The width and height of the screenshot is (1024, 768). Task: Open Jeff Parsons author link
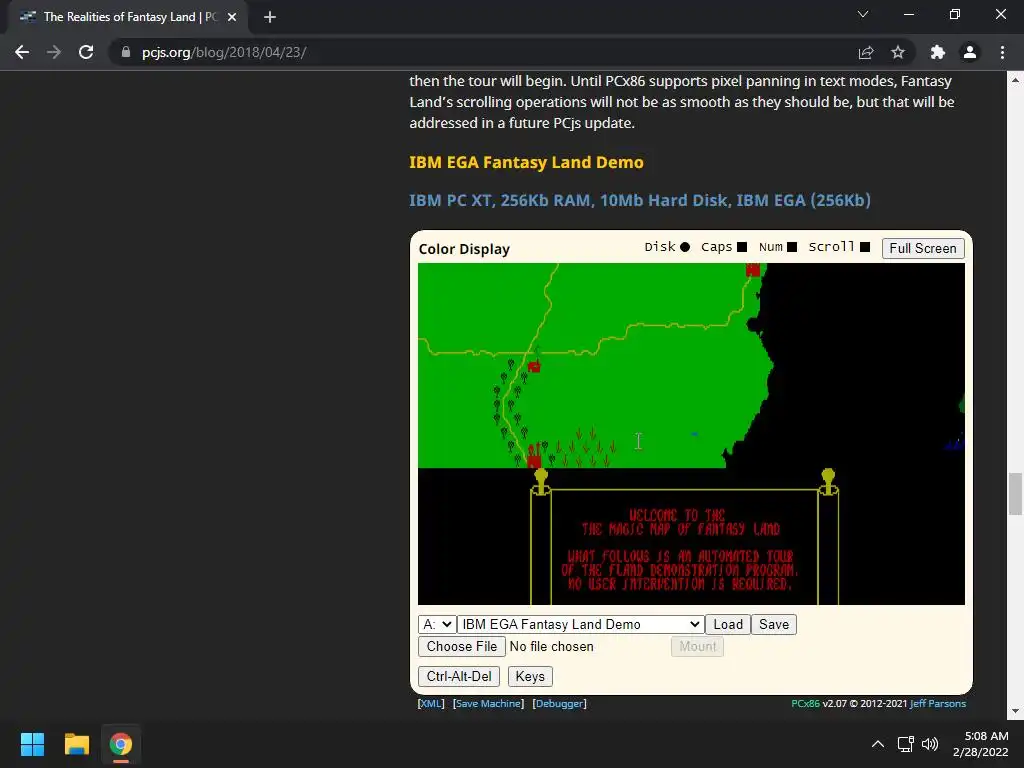[x=938, y=703]
